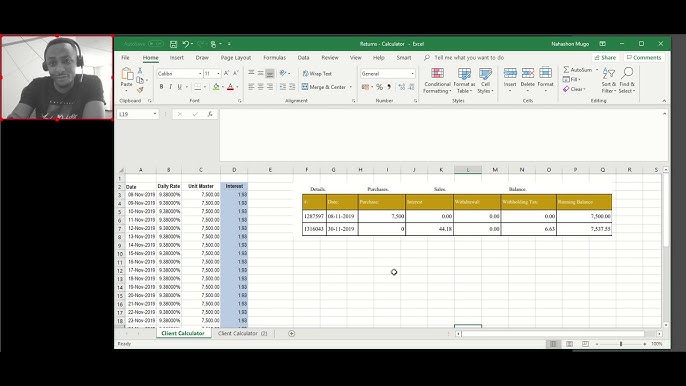Collapse the ribbon with chevron
Image resolution: width=686 pixels, height=386 pixels.
point(664,101)
